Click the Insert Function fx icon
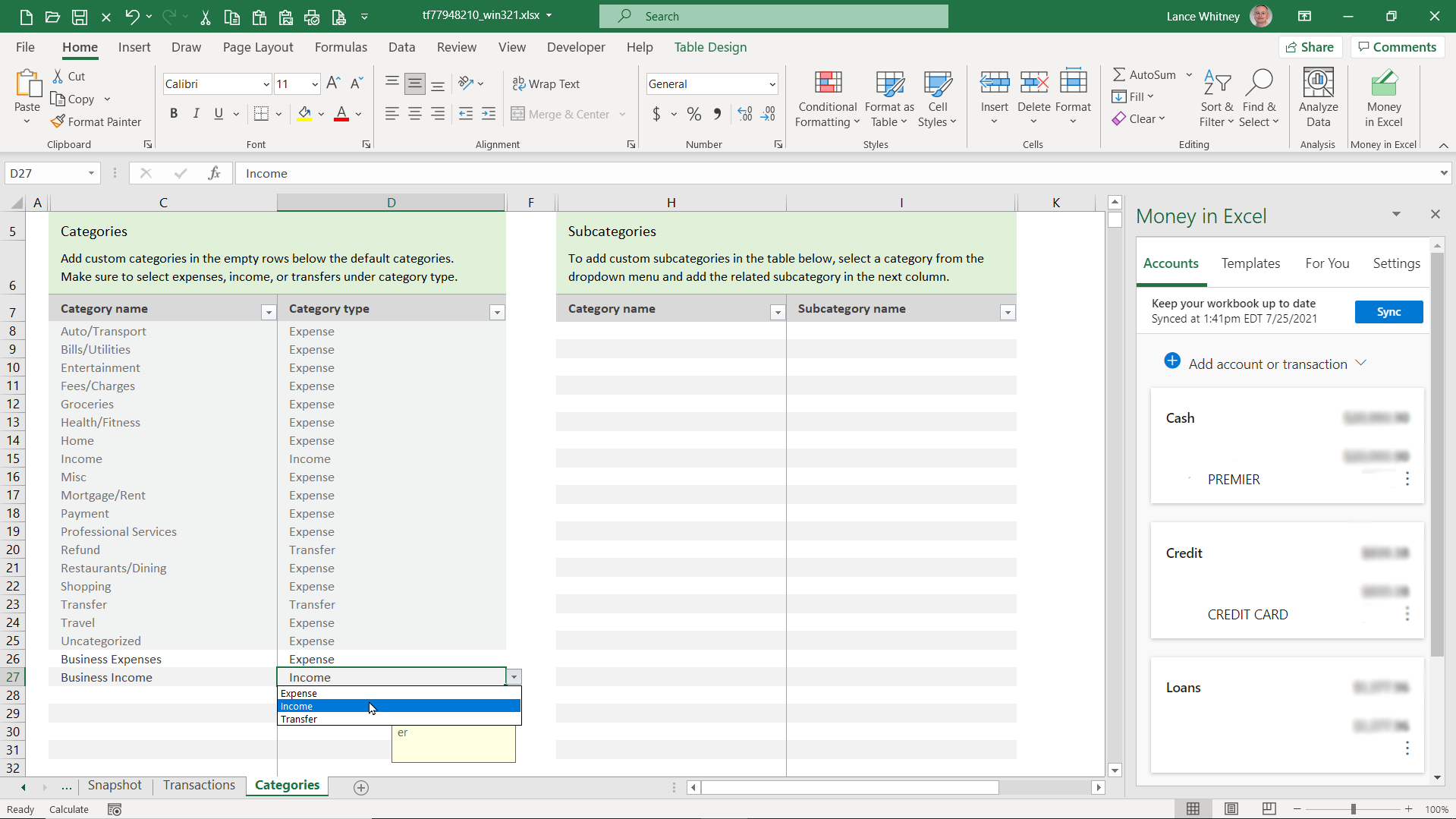The height and width of the screenshot is (819, 1456). coord(214,173)
